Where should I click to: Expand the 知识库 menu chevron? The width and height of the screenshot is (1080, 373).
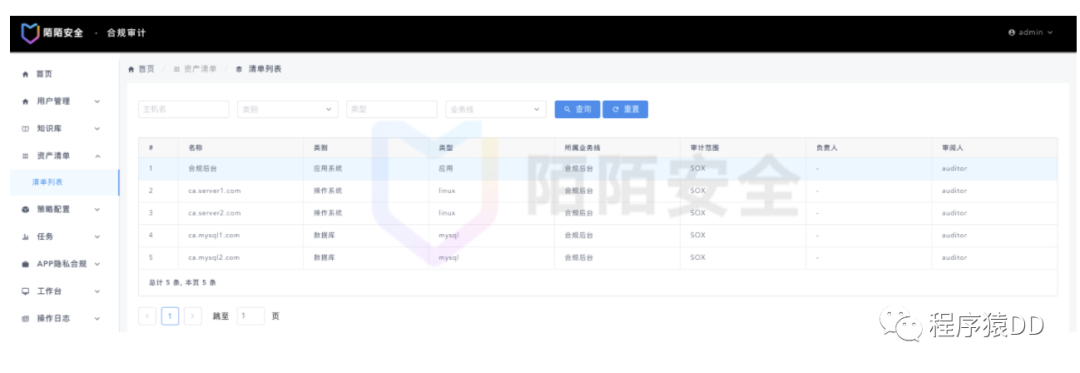tap(97, 129)
